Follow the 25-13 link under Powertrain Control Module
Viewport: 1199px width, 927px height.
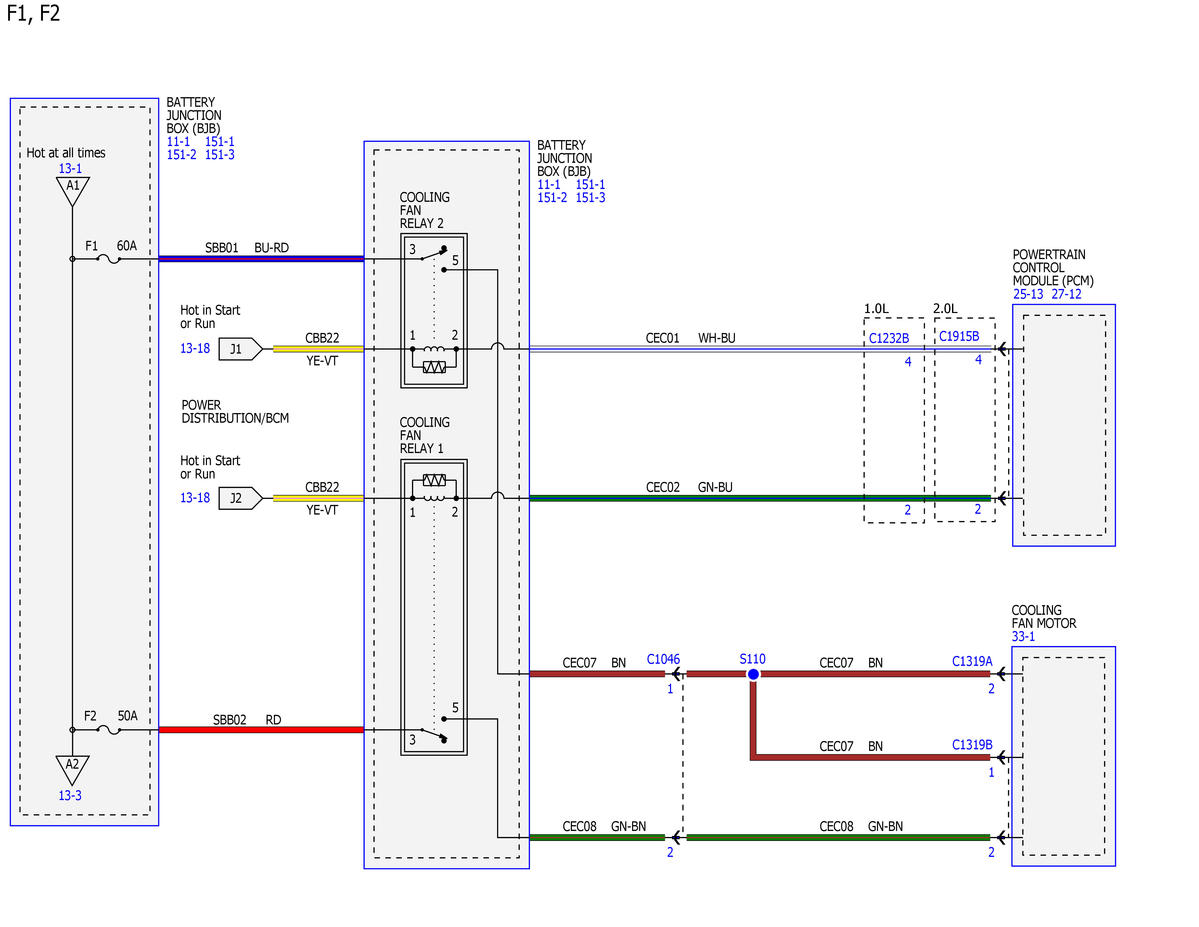tap(1028, 294)
